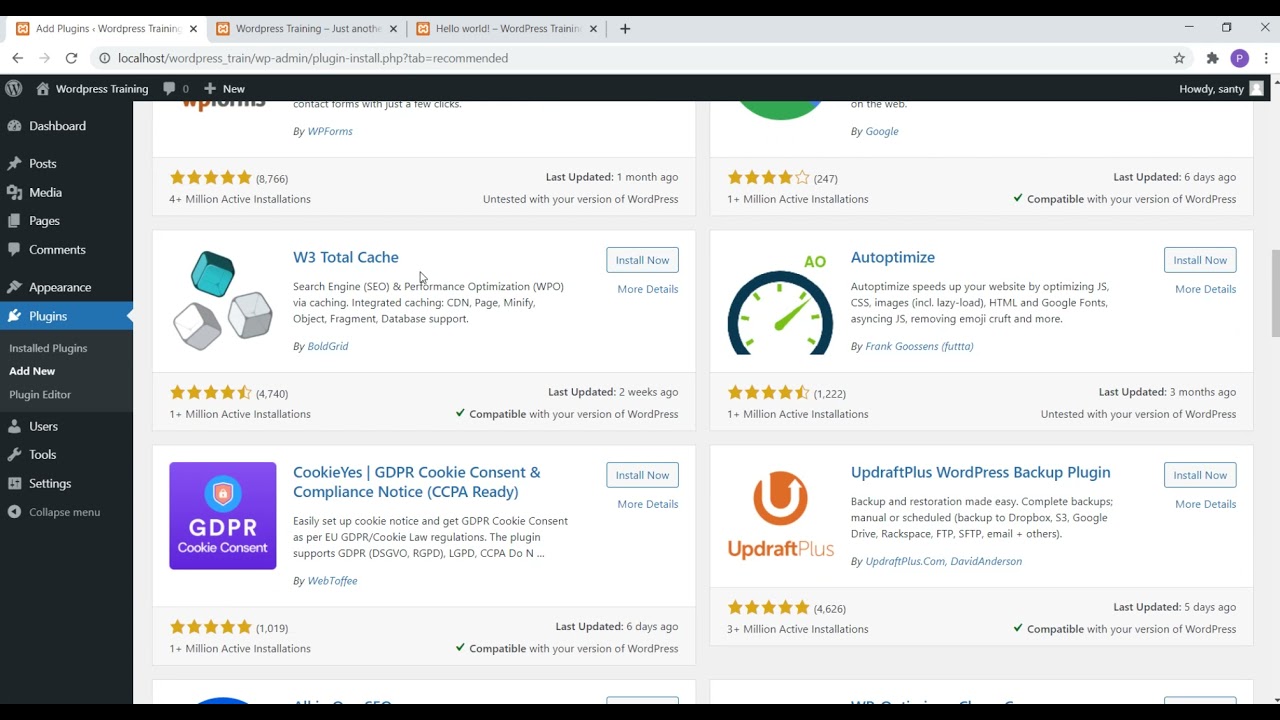Open UpdraftPlus WordPress Backup Plugin title
The width and height of the screenshot is (1280, 720).
981,472
